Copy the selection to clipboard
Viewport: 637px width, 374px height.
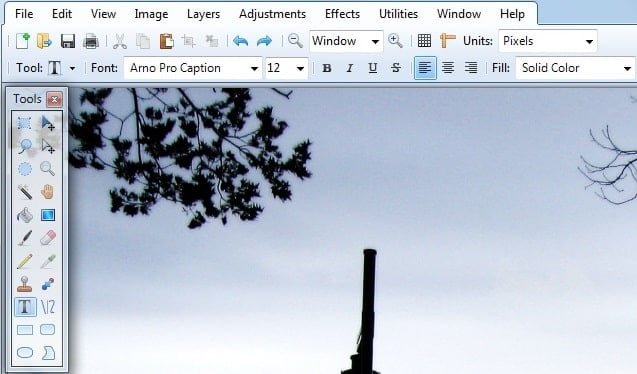pyautogui.click(x=143, y=41)
